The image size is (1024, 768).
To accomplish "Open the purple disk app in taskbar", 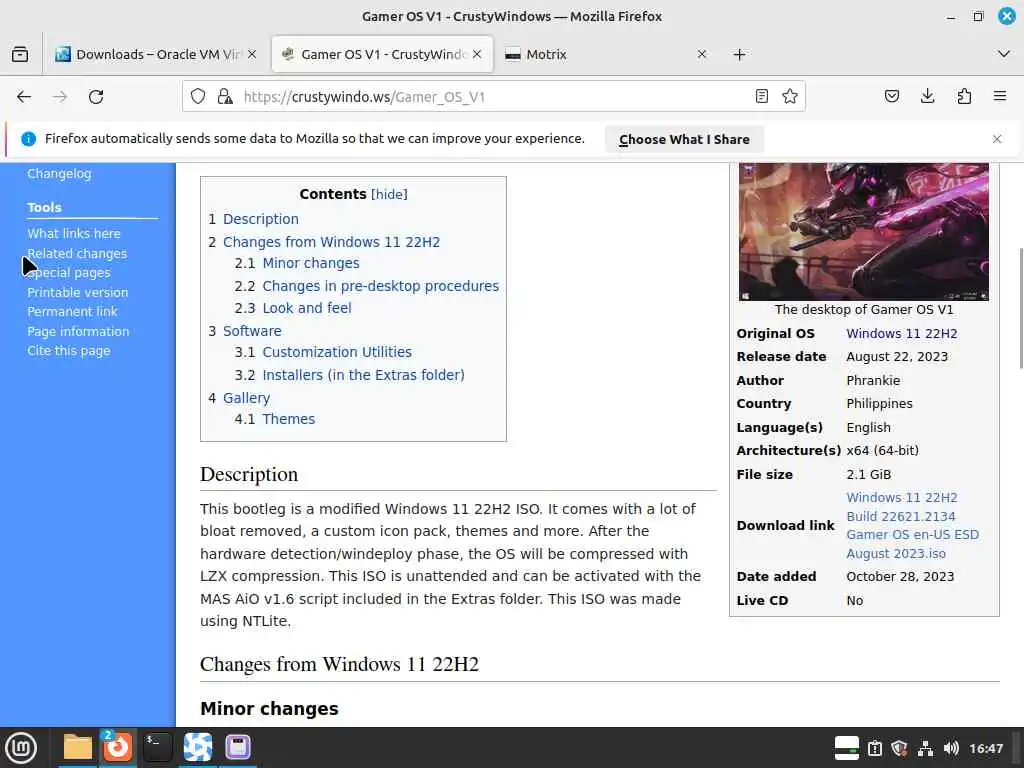I will point(238,747).
